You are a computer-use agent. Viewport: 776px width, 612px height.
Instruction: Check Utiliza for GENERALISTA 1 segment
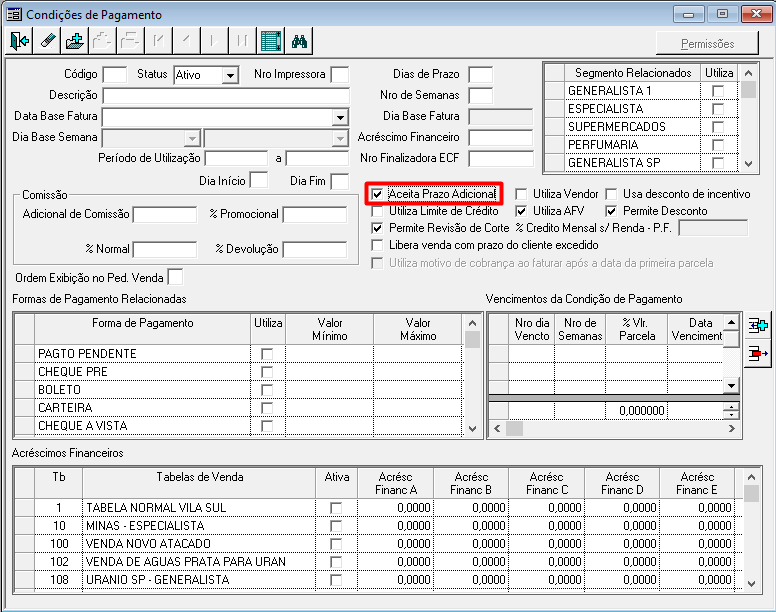(x=718, y=91)
